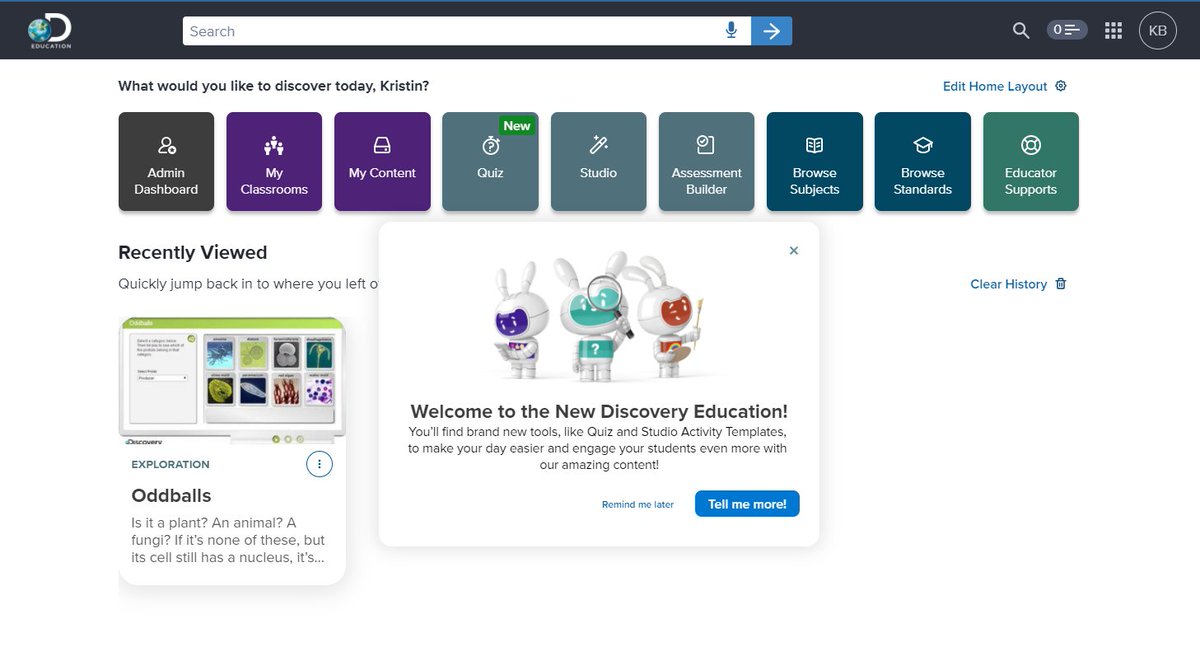Viewport: 1200px width, 647px height.
Task: Open the quicklist counter showing 0
Action: click(1067, 31)
